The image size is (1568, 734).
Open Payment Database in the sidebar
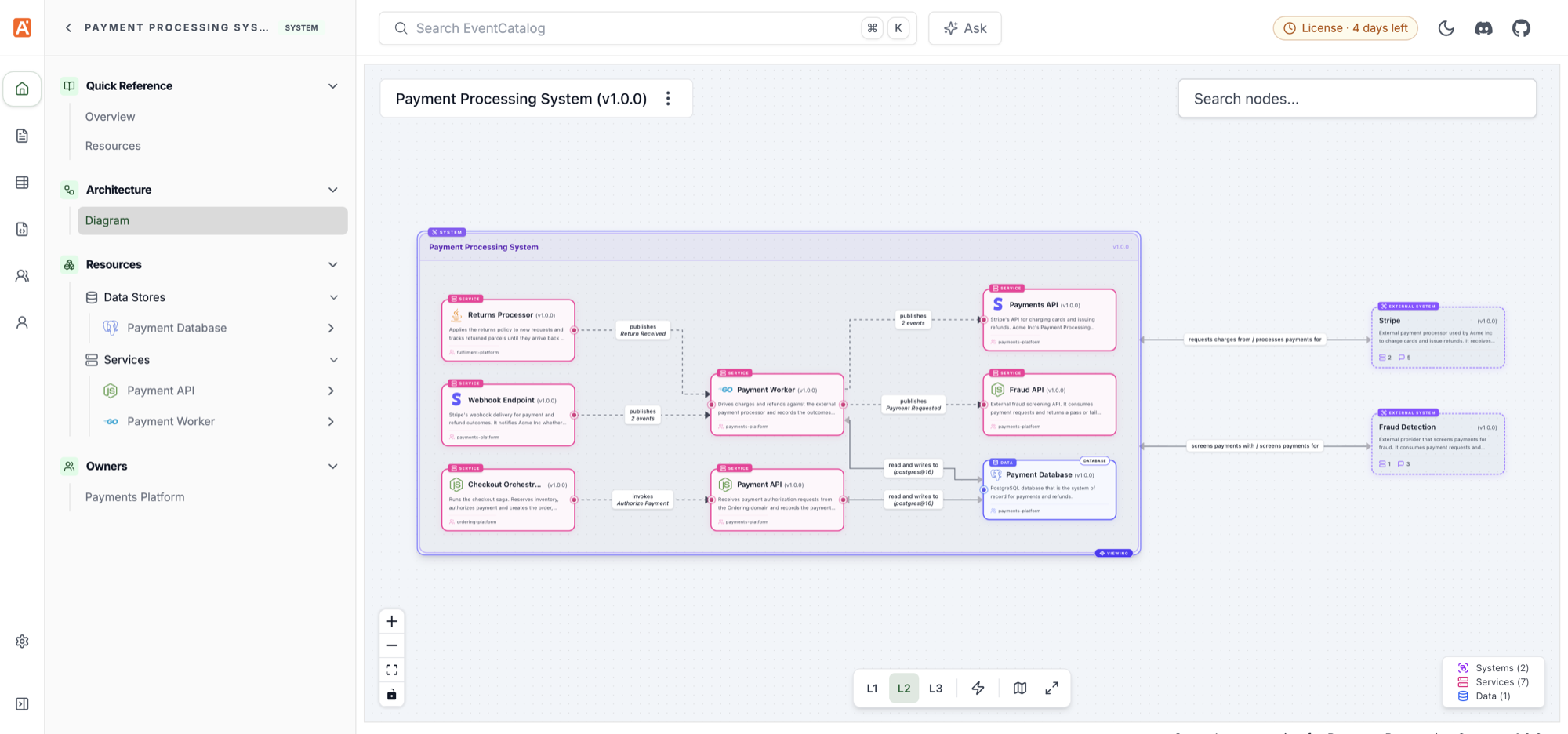click(176, 328)
